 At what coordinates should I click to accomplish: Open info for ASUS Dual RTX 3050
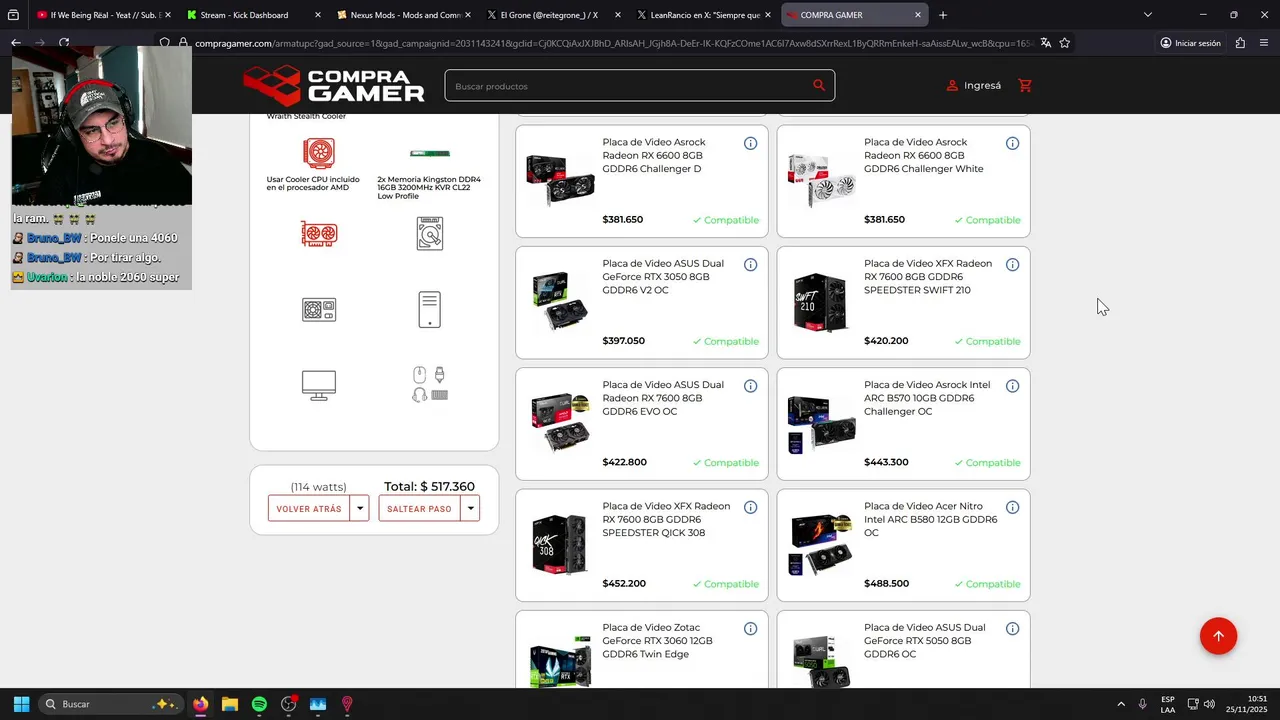(x=751, y=265)
